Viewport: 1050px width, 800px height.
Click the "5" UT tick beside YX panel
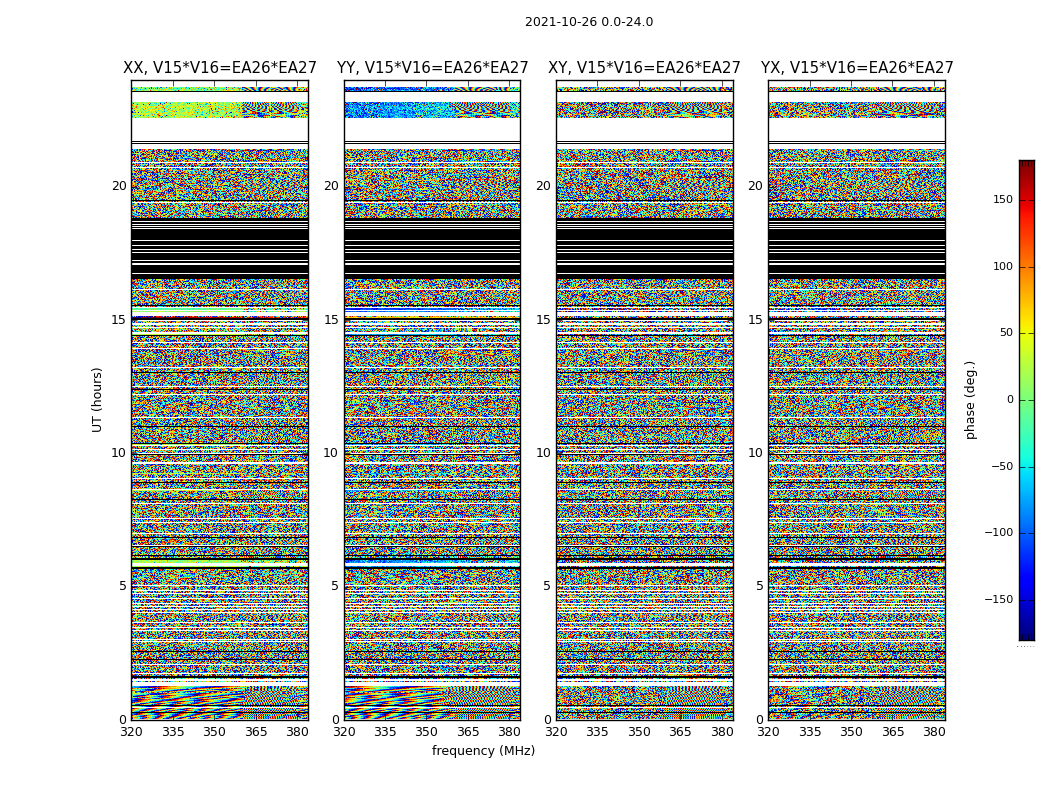759,586
